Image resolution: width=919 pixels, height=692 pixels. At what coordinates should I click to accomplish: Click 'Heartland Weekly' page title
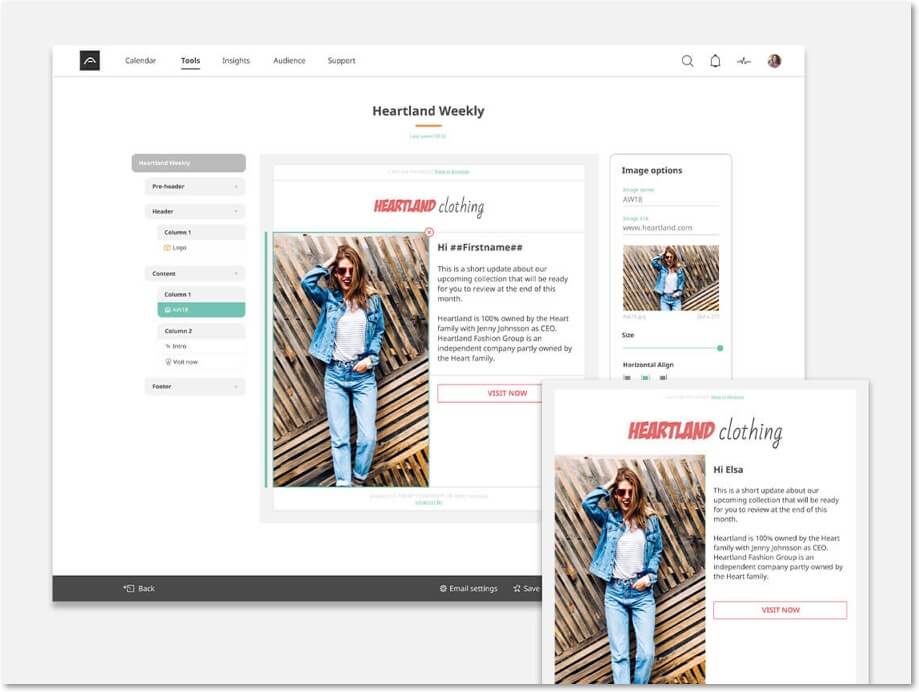click(x=428, y=111)
